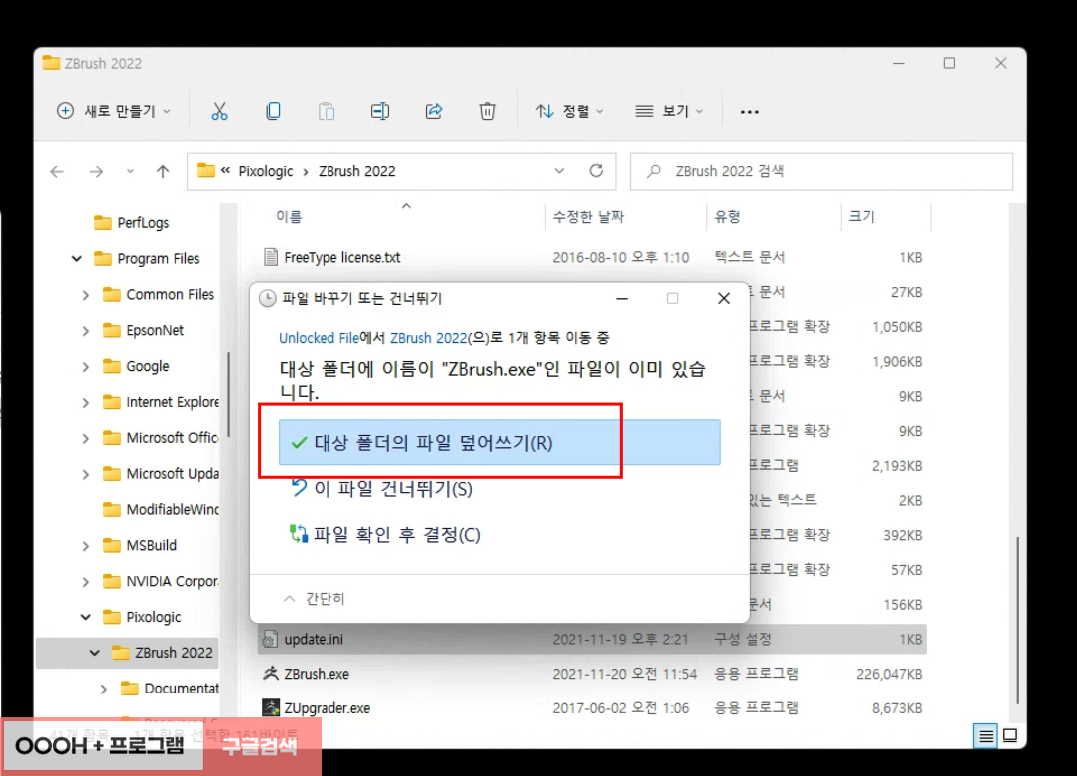
Task: Click Pixologic in the breadcrumb path
Action: pyautogui.click(x=266, y=171)
